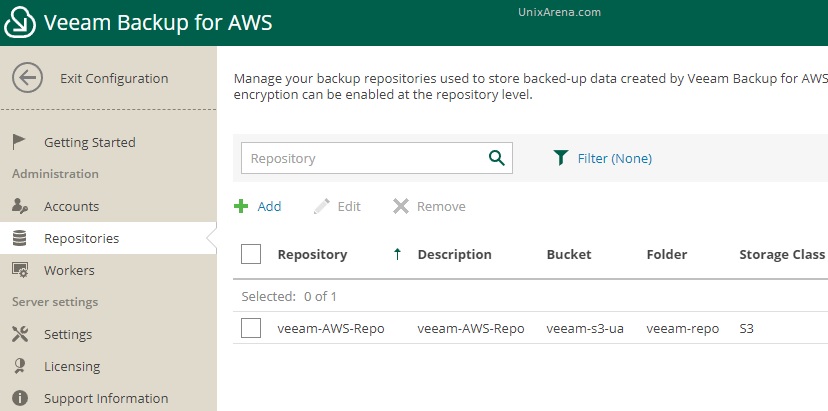Click the funnel filter icon
Image resolution: width=828 pixels, height=411 pixels.
pos(561,158)
